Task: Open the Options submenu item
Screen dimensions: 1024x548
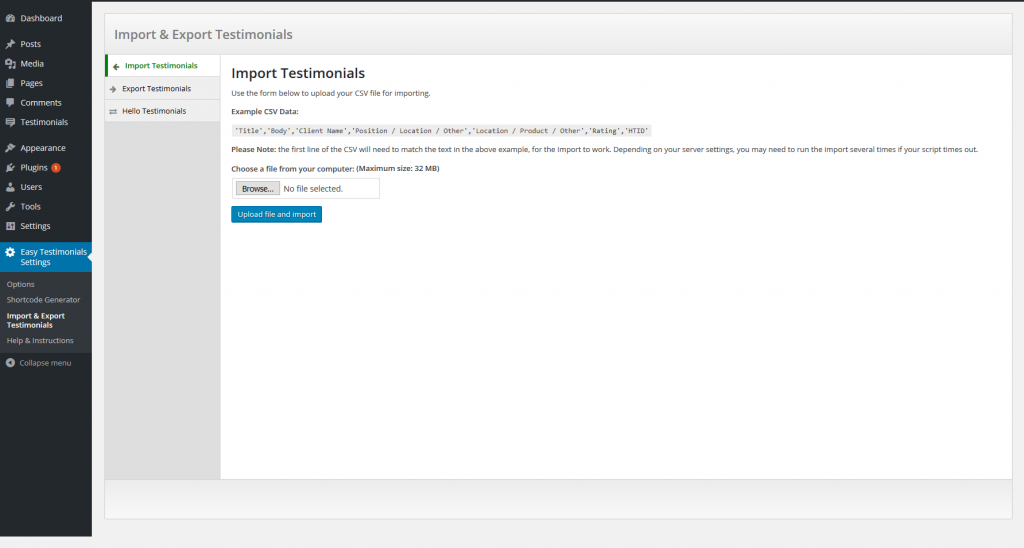Action: [x=21, y=284]
